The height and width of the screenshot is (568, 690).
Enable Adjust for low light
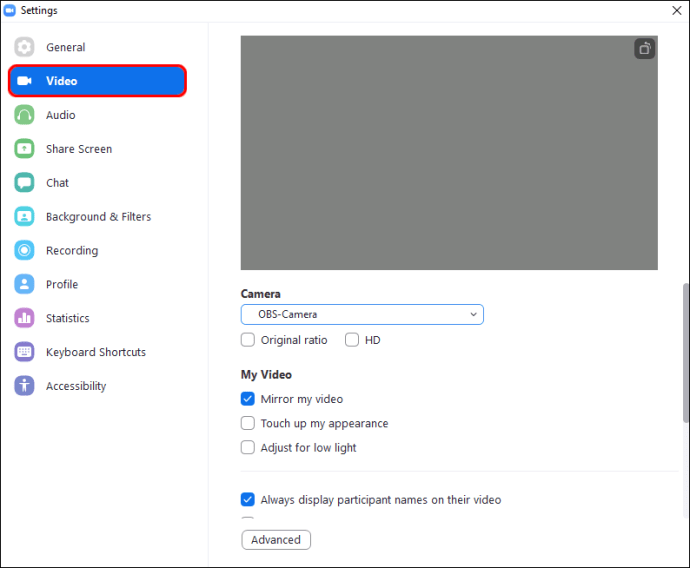coord(248,447)
